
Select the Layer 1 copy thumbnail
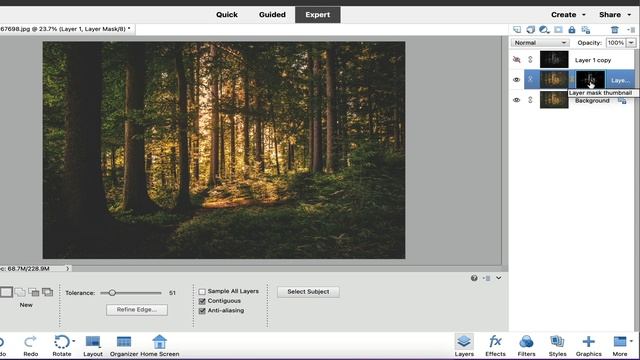pos(554,60)
